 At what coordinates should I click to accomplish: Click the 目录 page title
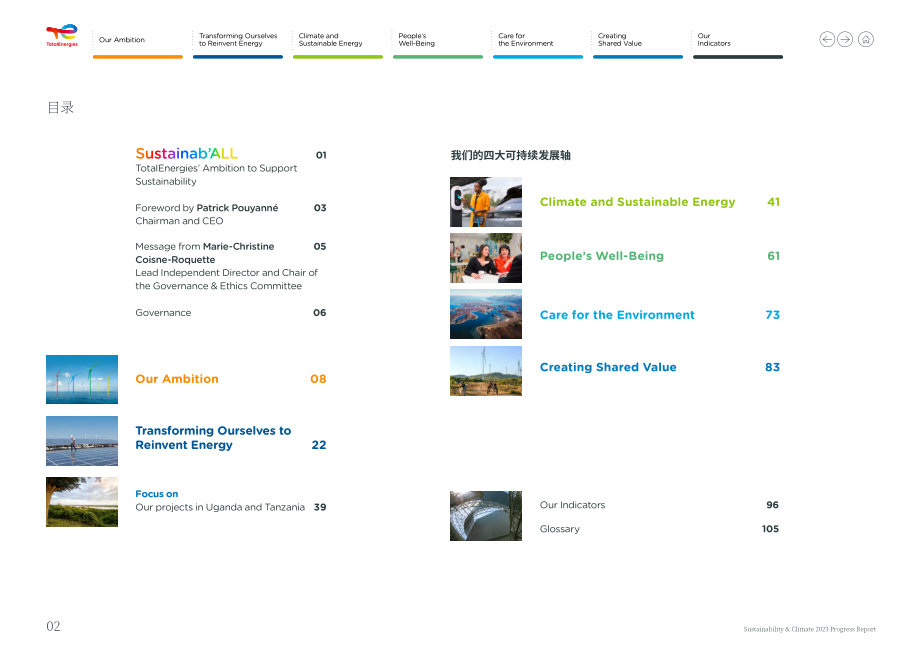[x=60, y=108]
